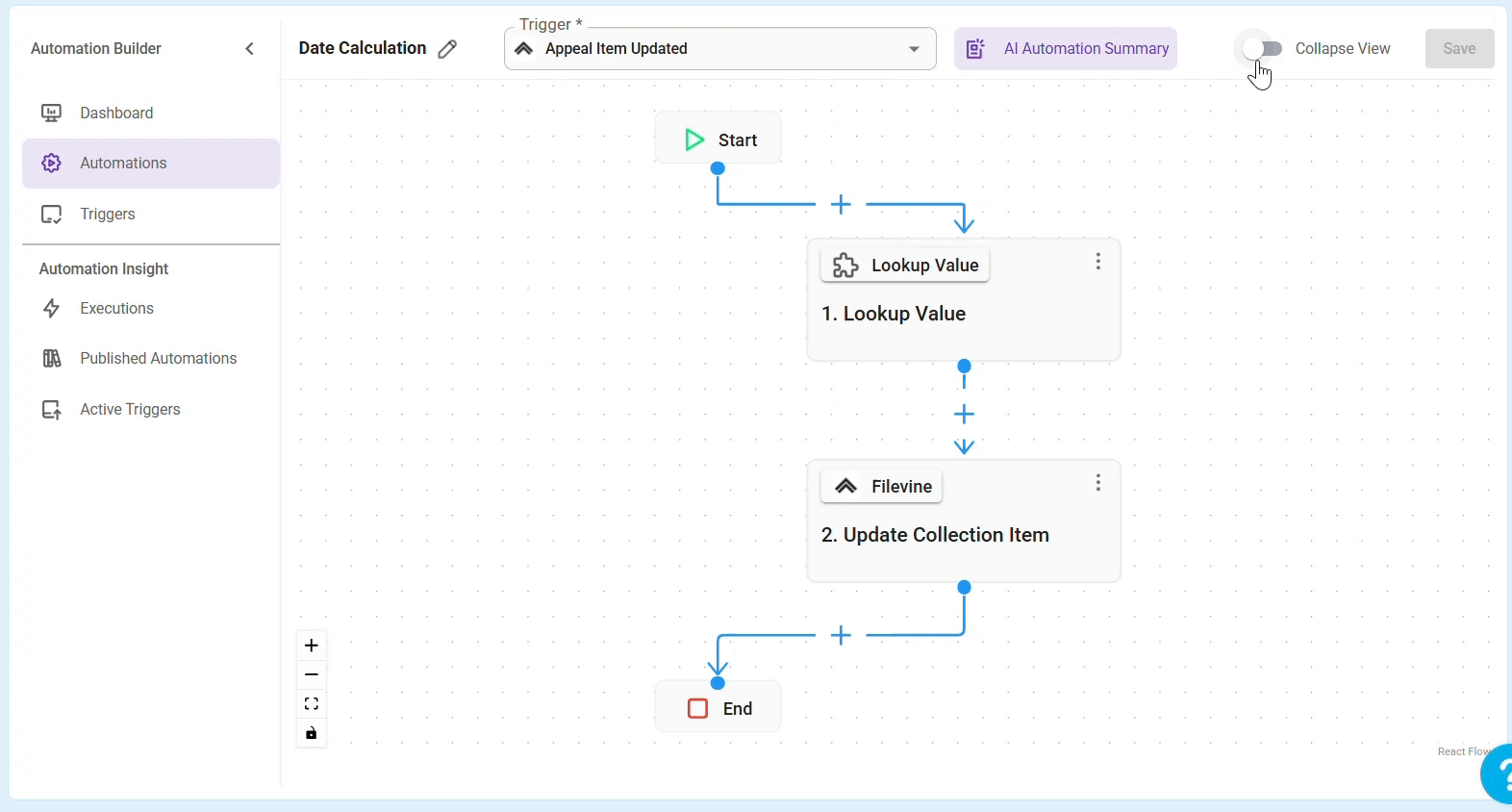Add a step before End with plus
This screenshot has height=812, width=1512.
pos(842,636)
